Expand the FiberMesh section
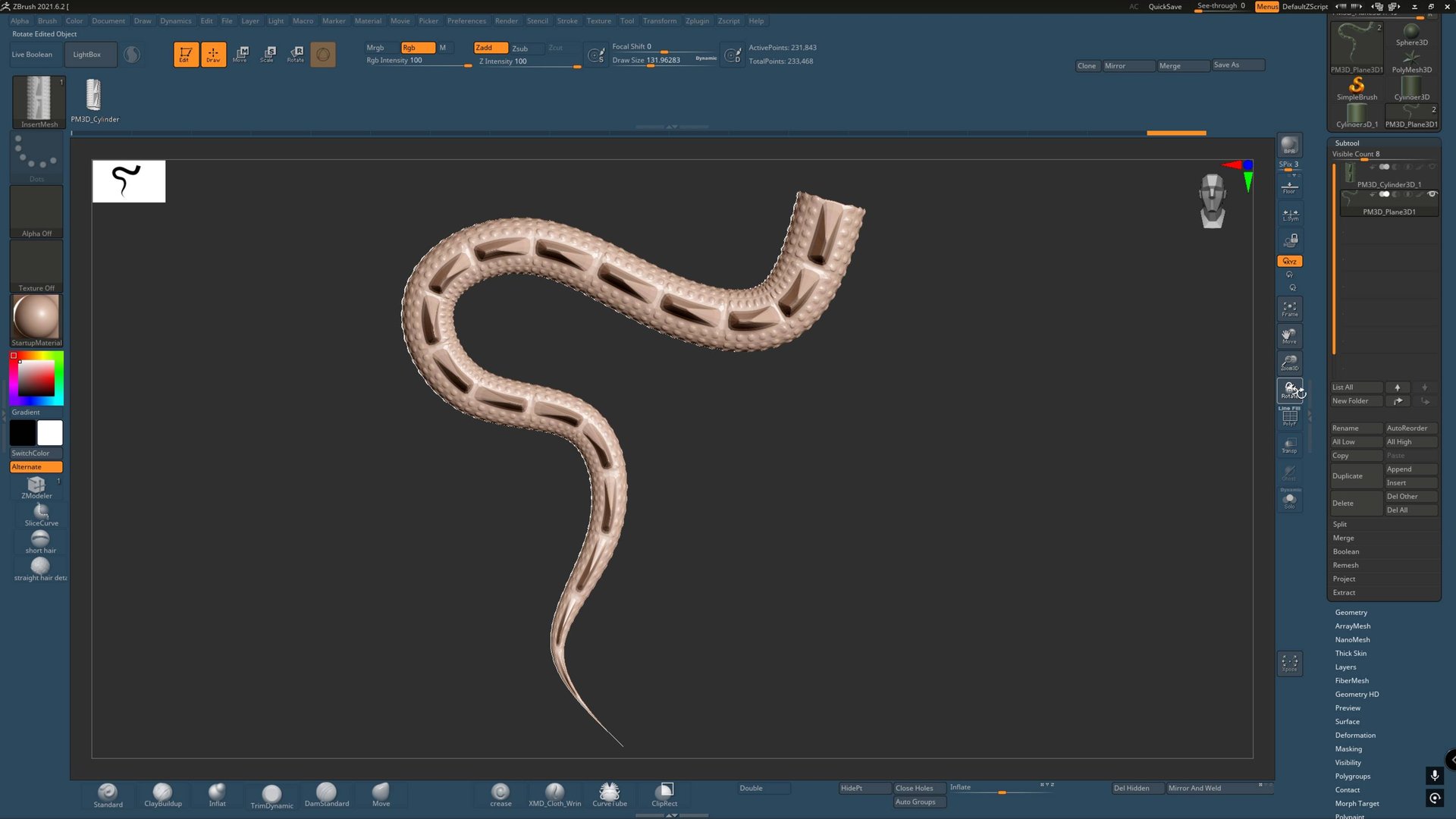 [1351, 680]
